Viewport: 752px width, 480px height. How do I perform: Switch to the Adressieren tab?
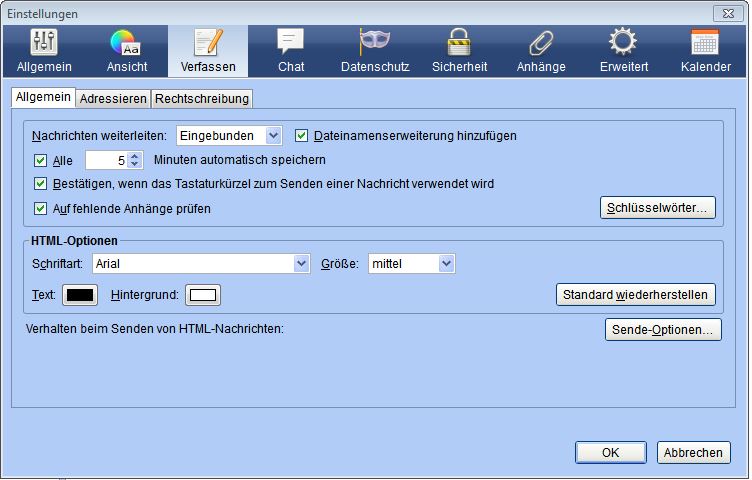click(x=113, y=98)
